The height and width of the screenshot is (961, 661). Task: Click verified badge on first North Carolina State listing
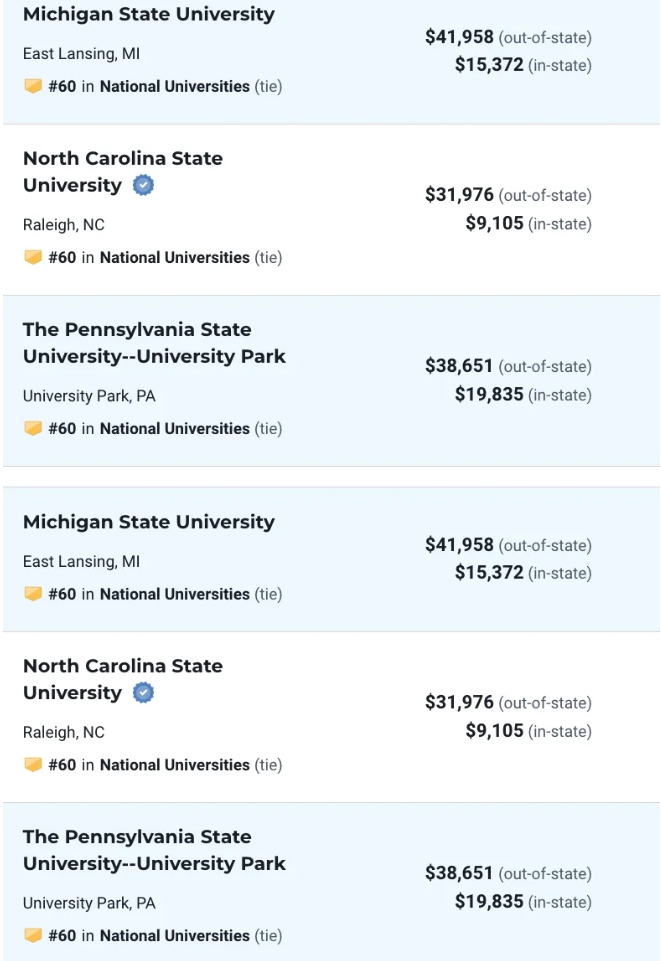pyautogui.click(x=144, y=186)
